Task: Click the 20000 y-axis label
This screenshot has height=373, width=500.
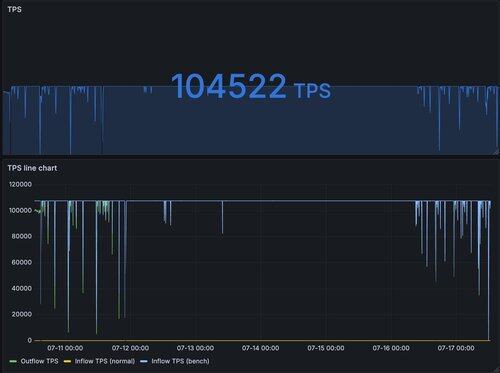Action: (x=22, y=314)
